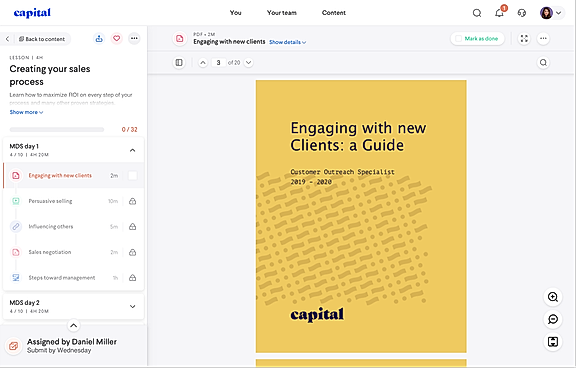Click the share icon beside Back to content

point(99,38)
